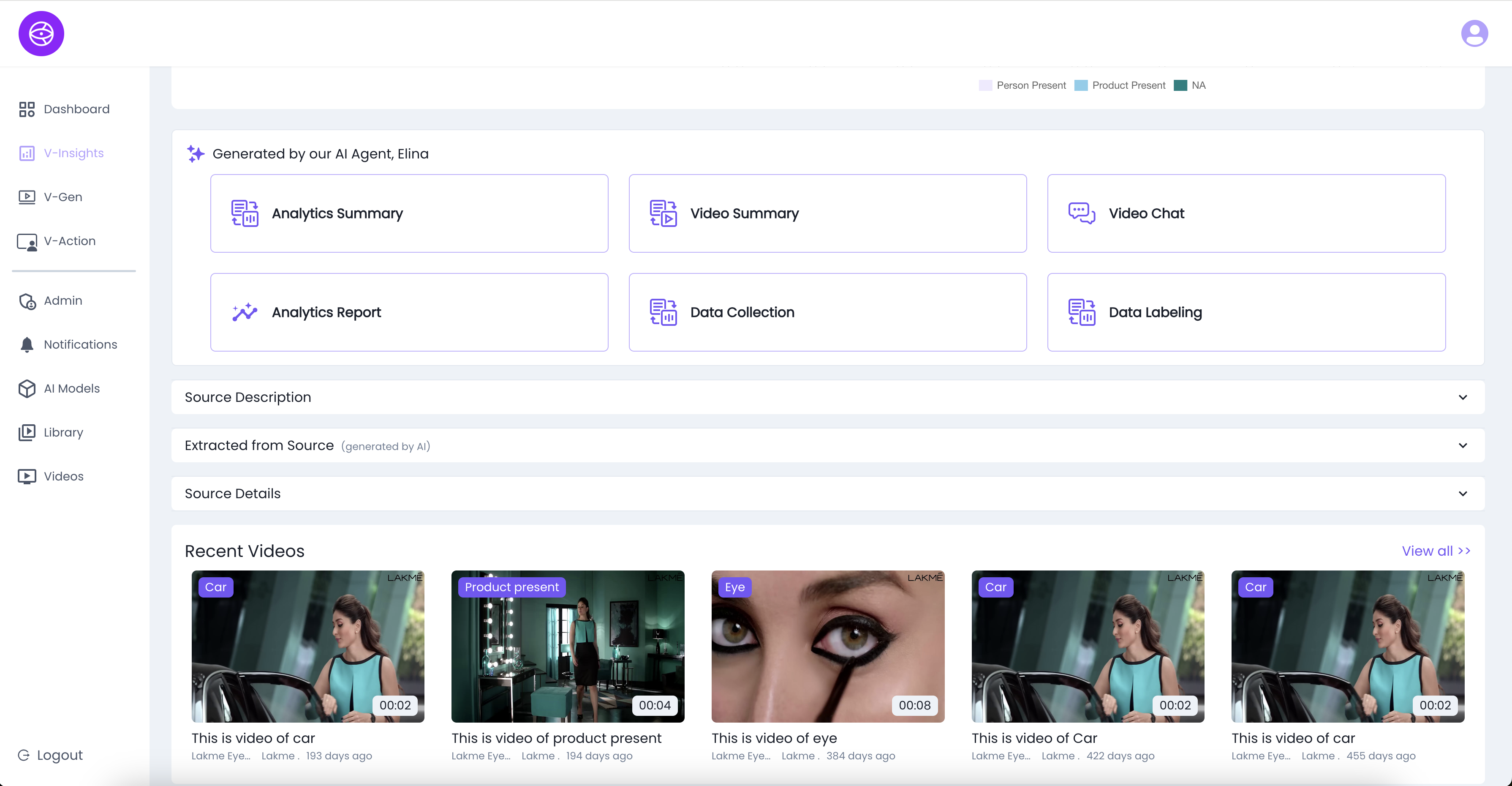Open the Analytics Report card
Viewport: 1512px width, 786px height.
pos(409,312)
